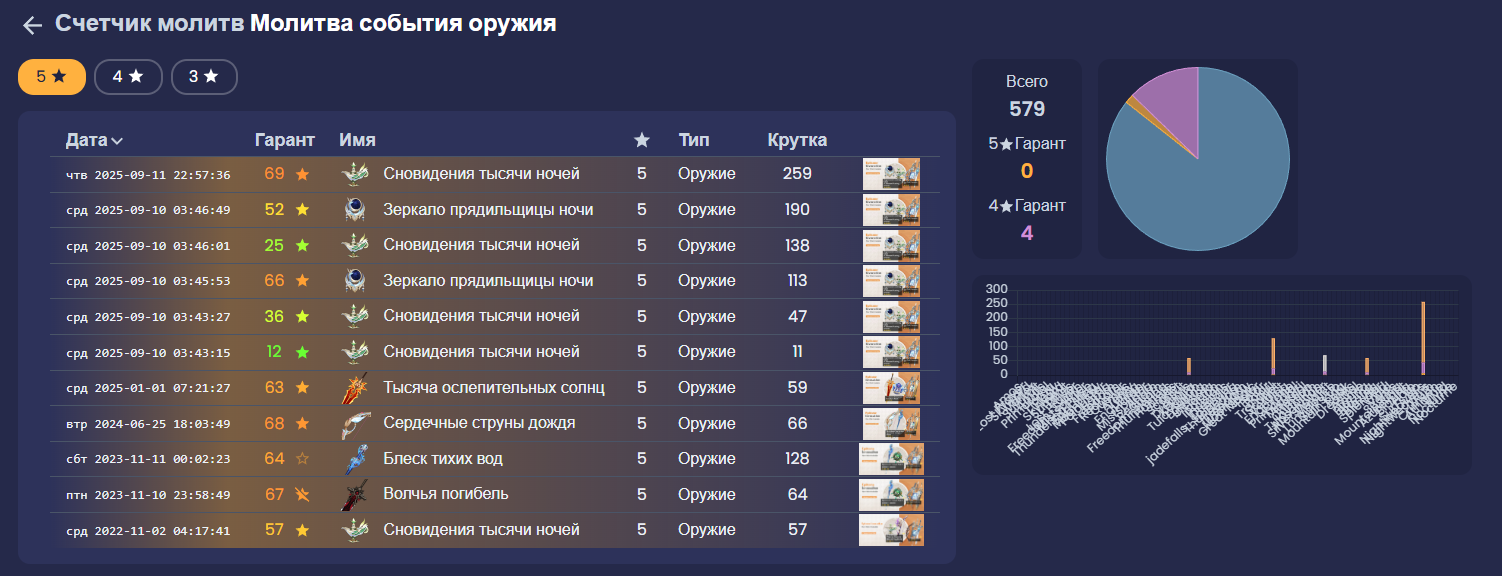Click the Тип column header
This screenshot has width=1502, height=576.
pyautogui.click(x=694, y=140)
